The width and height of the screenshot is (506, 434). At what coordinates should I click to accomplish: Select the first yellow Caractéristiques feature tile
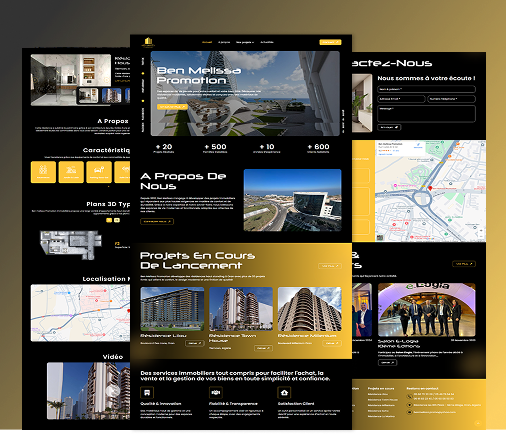pyautogui.click(x=43, y=172)
